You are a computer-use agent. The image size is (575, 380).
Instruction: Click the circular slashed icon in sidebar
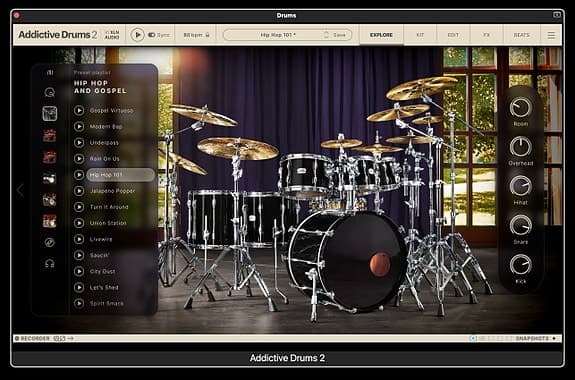pos(50,242)
